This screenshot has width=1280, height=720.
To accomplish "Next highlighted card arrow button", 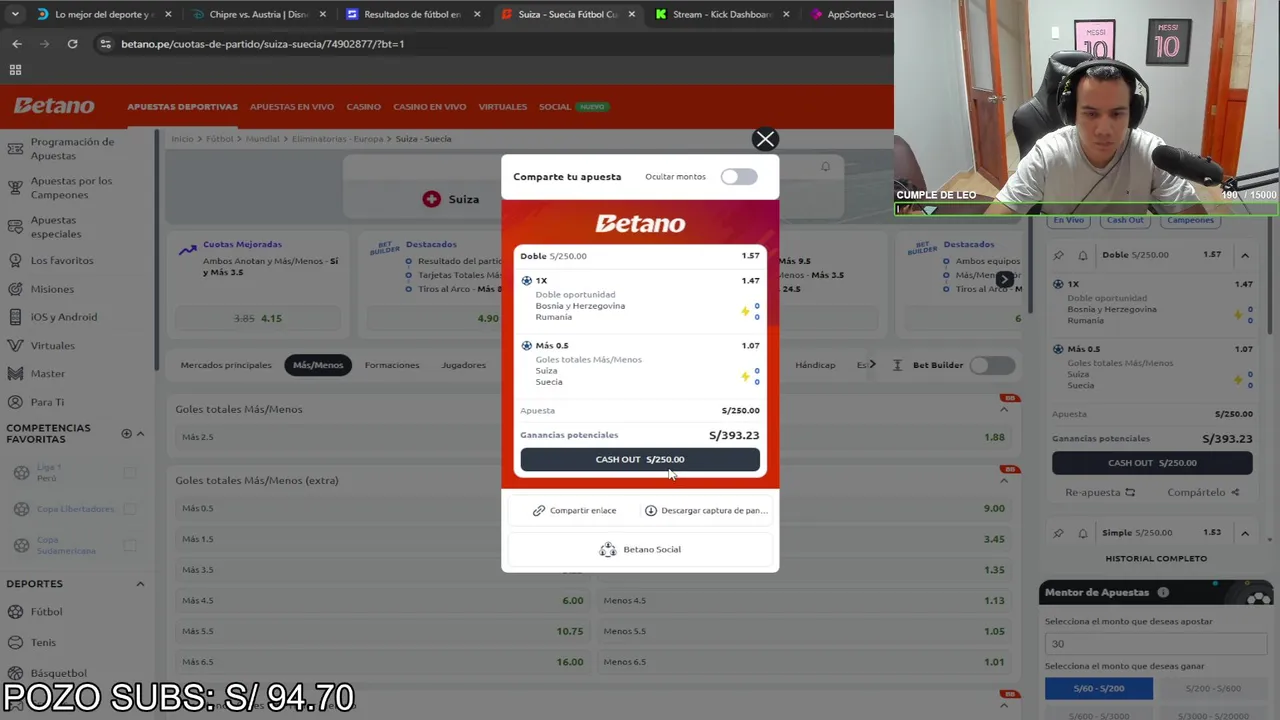I will coord(1004,279).
